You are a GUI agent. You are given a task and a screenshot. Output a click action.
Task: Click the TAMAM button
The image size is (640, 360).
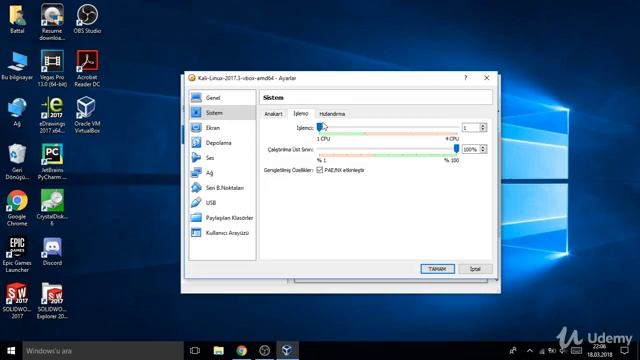click(x=437, y=269)
